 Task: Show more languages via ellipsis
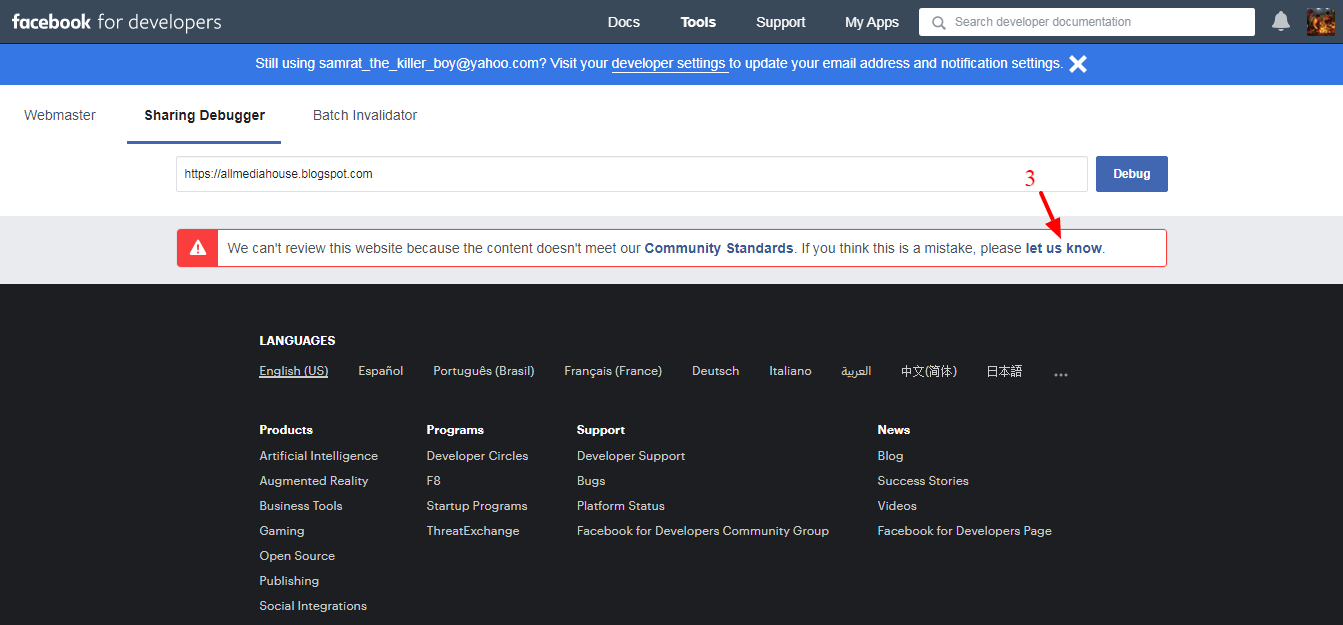coord(1061,373)
